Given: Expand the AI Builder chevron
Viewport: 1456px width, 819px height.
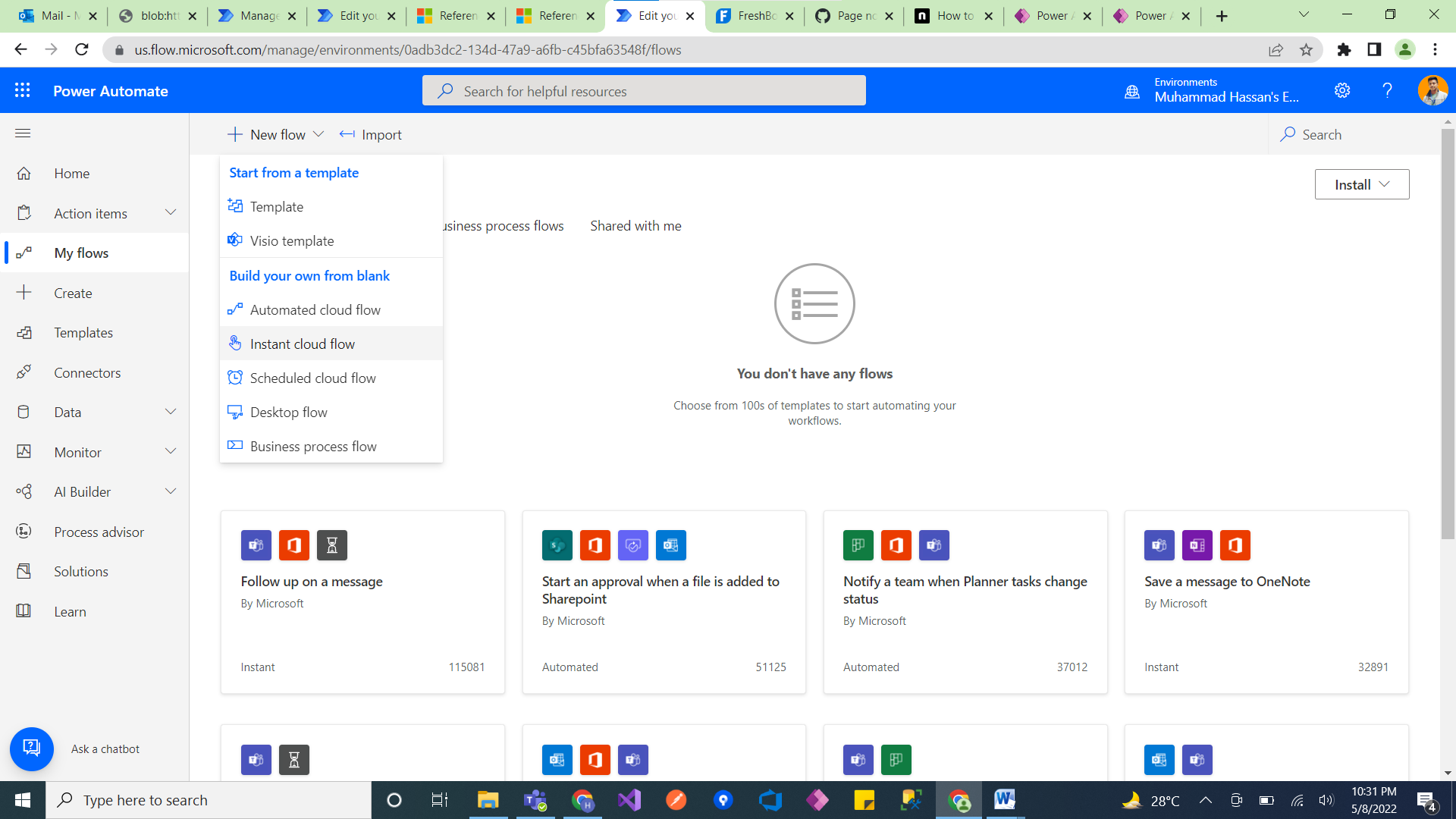Looking at the screenshot, I should (x=171, y=491).
